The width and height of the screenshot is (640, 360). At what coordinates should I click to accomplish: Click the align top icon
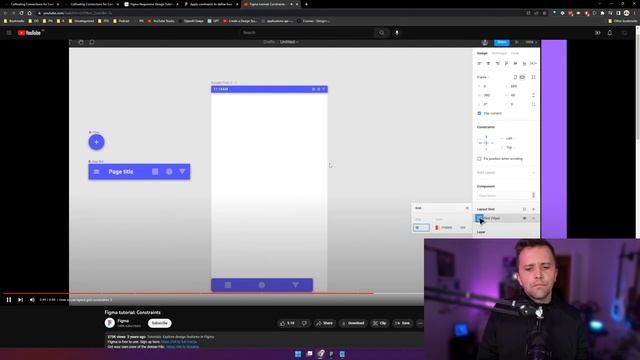pos(506,63)
